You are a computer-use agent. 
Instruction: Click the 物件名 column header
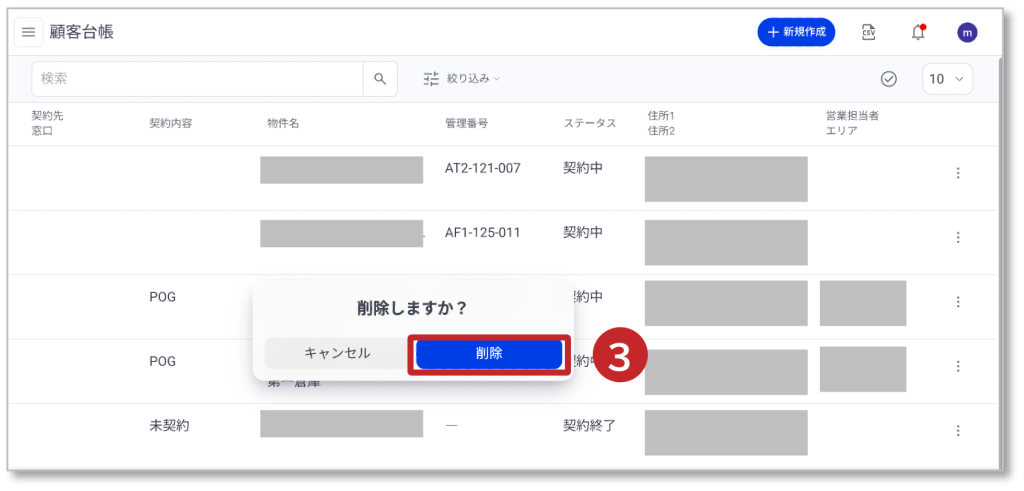(x=283, y=123)
